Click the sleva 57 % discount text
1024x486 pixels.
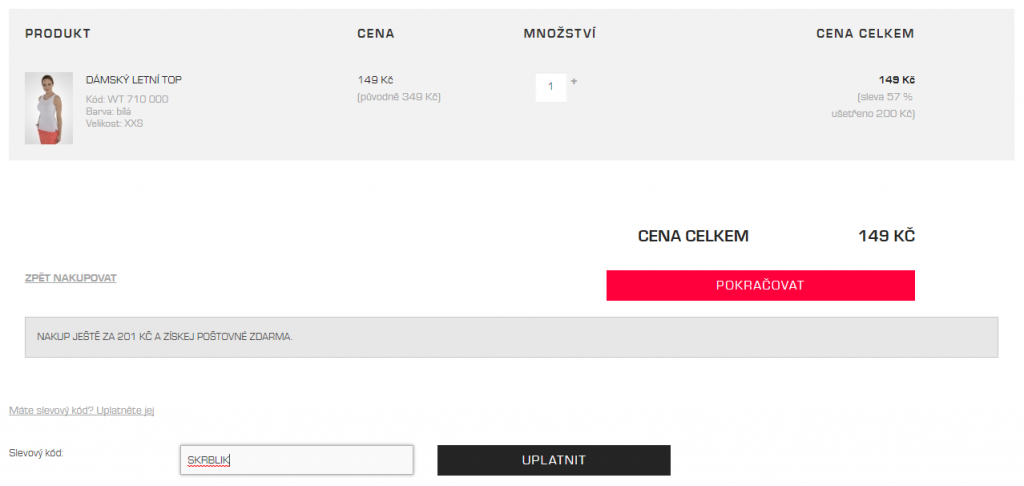(x=886, y=97)
